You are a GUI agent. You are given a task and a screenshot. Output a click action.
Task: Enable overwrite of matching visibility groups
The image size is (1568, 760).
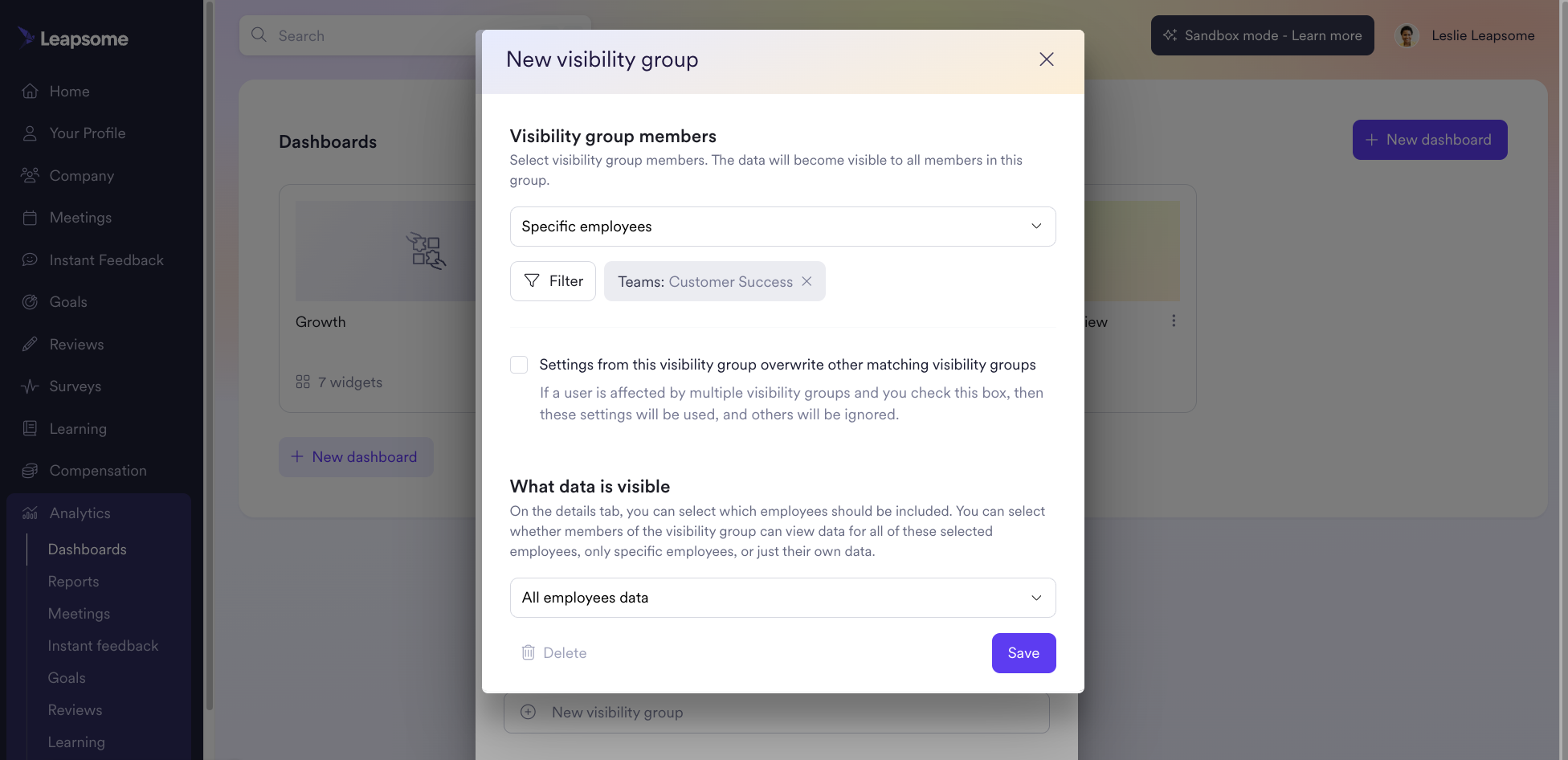pyautogui.click(x=519, y=364)
